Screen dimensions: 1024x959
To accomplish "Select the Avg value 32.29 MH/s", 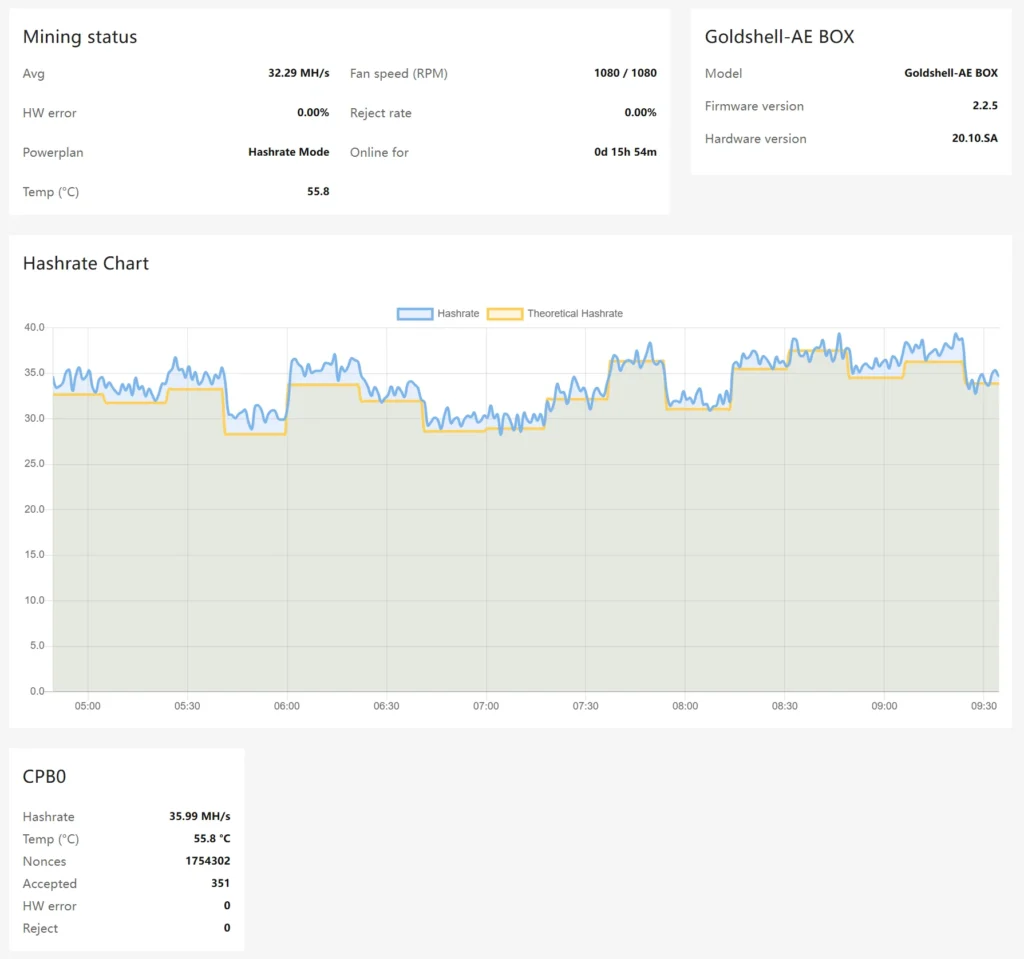I will [298, 73].
